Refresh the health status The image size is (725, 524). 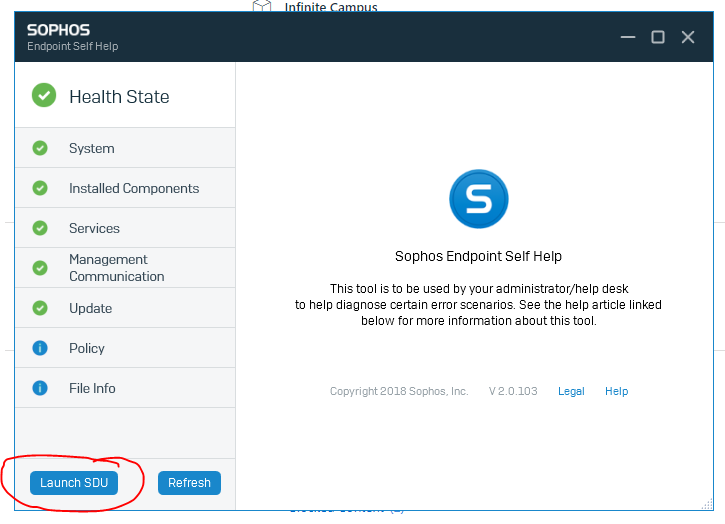click(189, 483)
